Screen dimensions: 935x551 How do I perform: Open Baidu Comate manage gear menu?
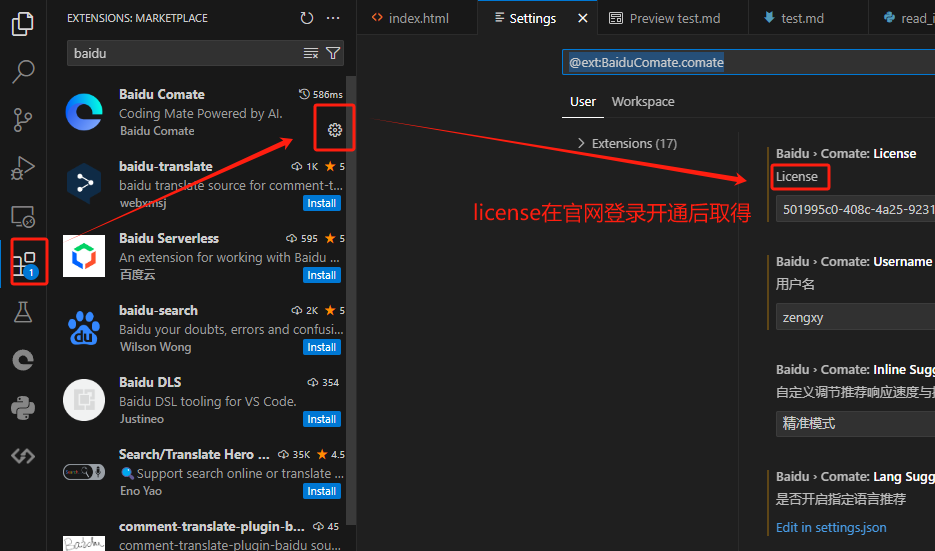coord(335,129)
